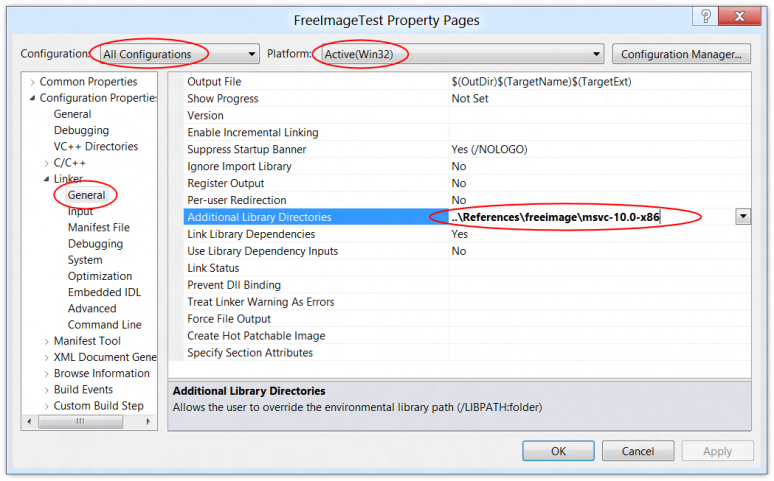Screen dimensions: 774x481
Task: Select General under Linker
Action: (86, 195)
